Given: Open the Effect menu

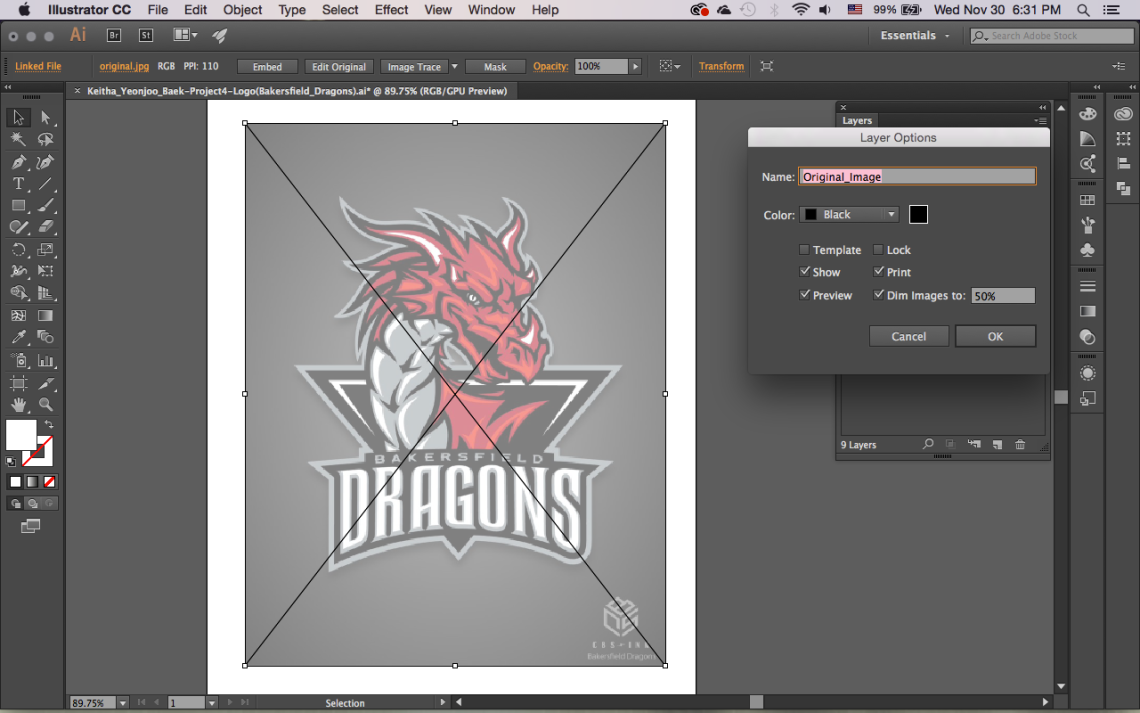Looking at the screenshot, I should point(391,9).
